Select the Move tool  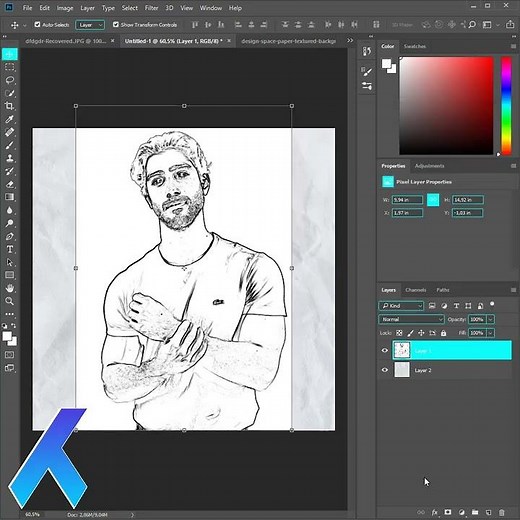pos(10,54)
